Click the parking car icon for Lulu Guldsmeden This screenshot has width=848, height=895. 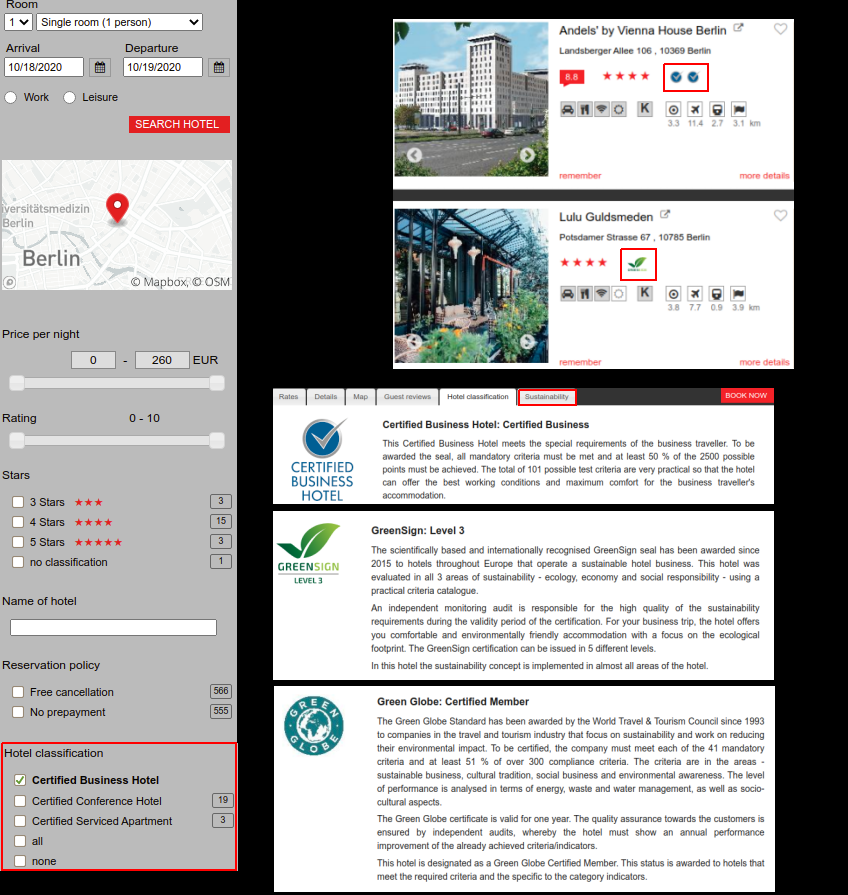[x=568, y=293]
